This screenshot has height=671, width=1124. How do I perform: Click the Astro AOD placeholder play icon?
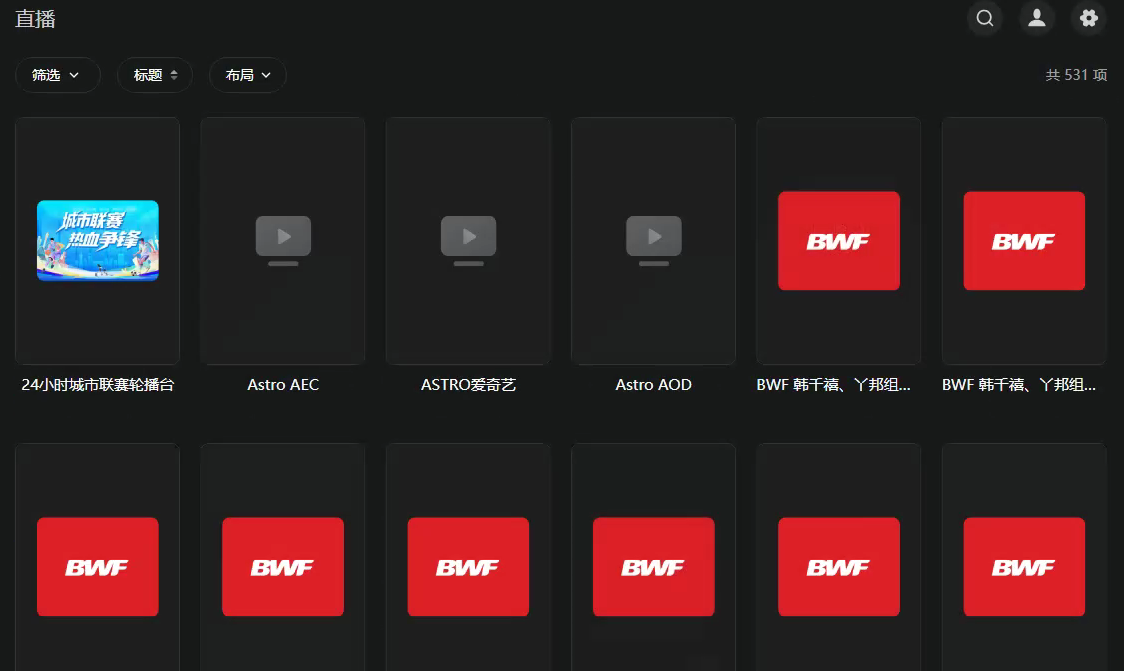click(x=654, y=241)
